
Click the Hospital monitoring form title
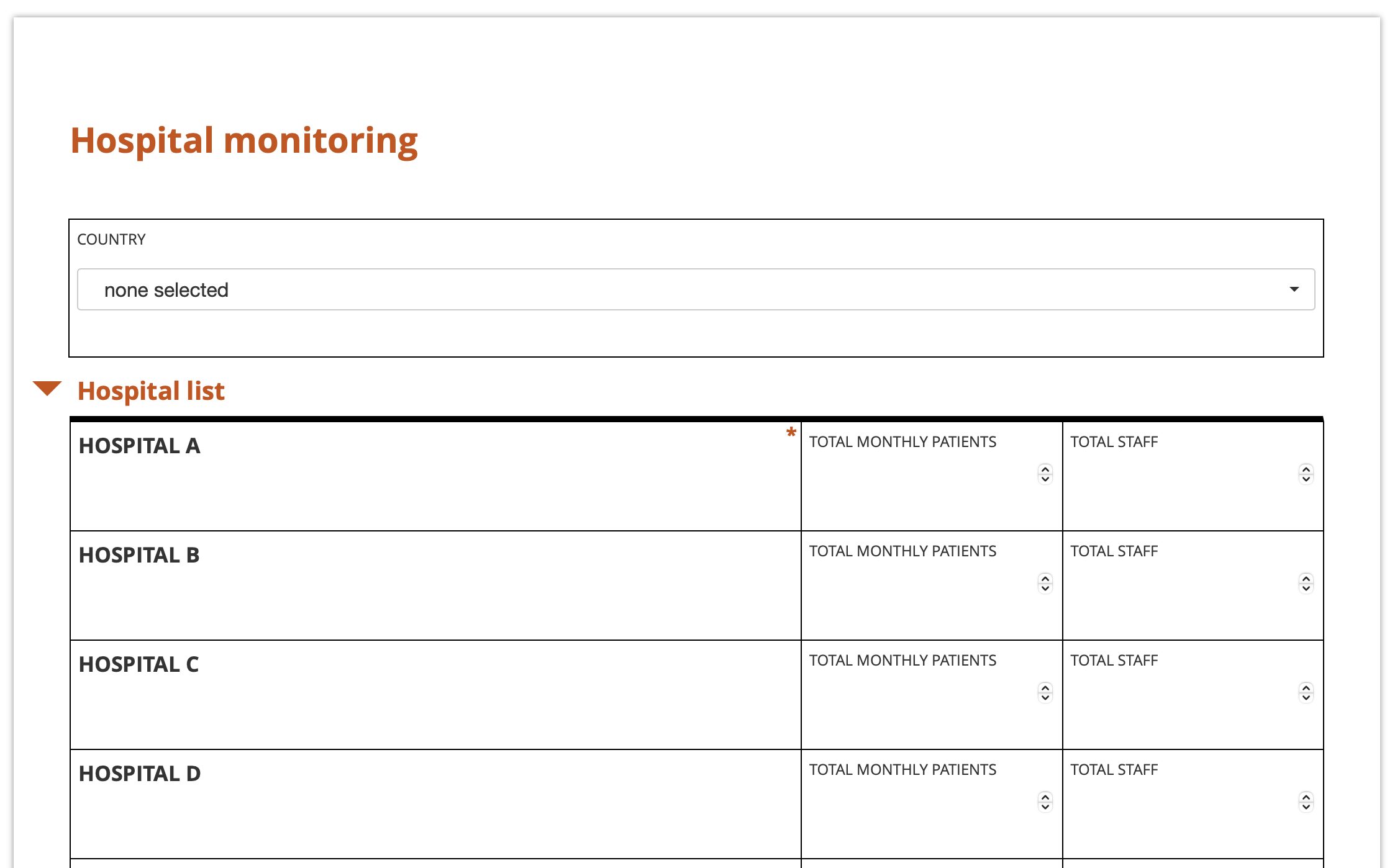[x=244, y=140]
